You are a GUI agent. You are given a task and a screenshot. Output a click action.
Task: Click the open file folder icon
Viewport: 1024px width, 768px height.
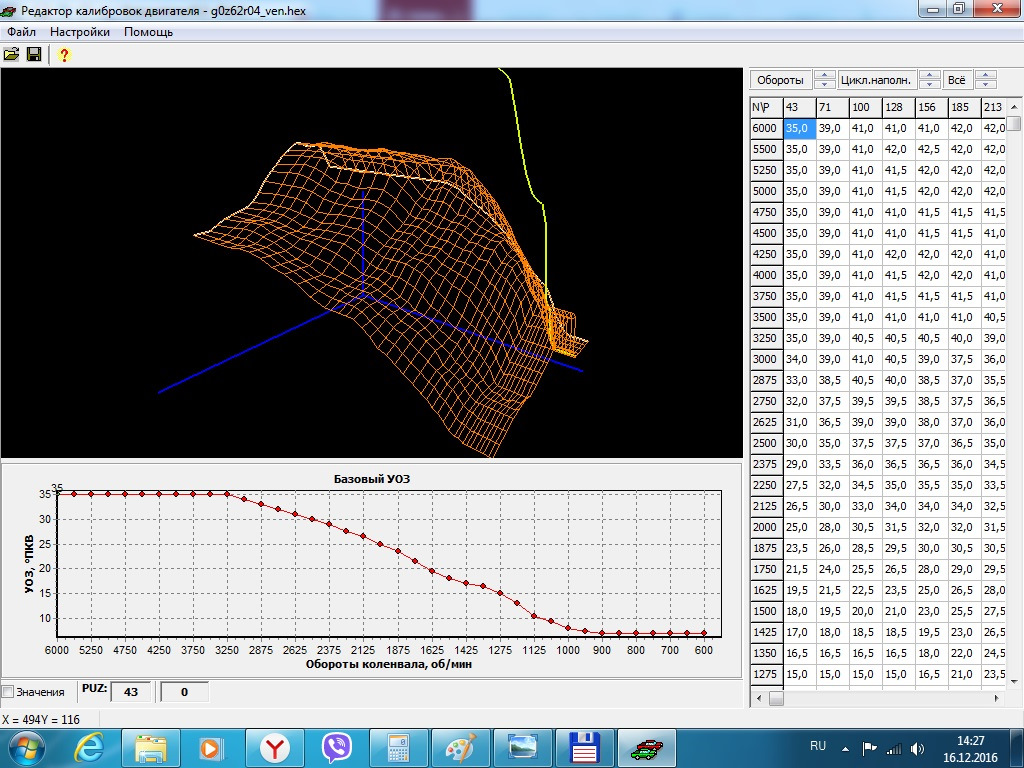click(11, 54)
